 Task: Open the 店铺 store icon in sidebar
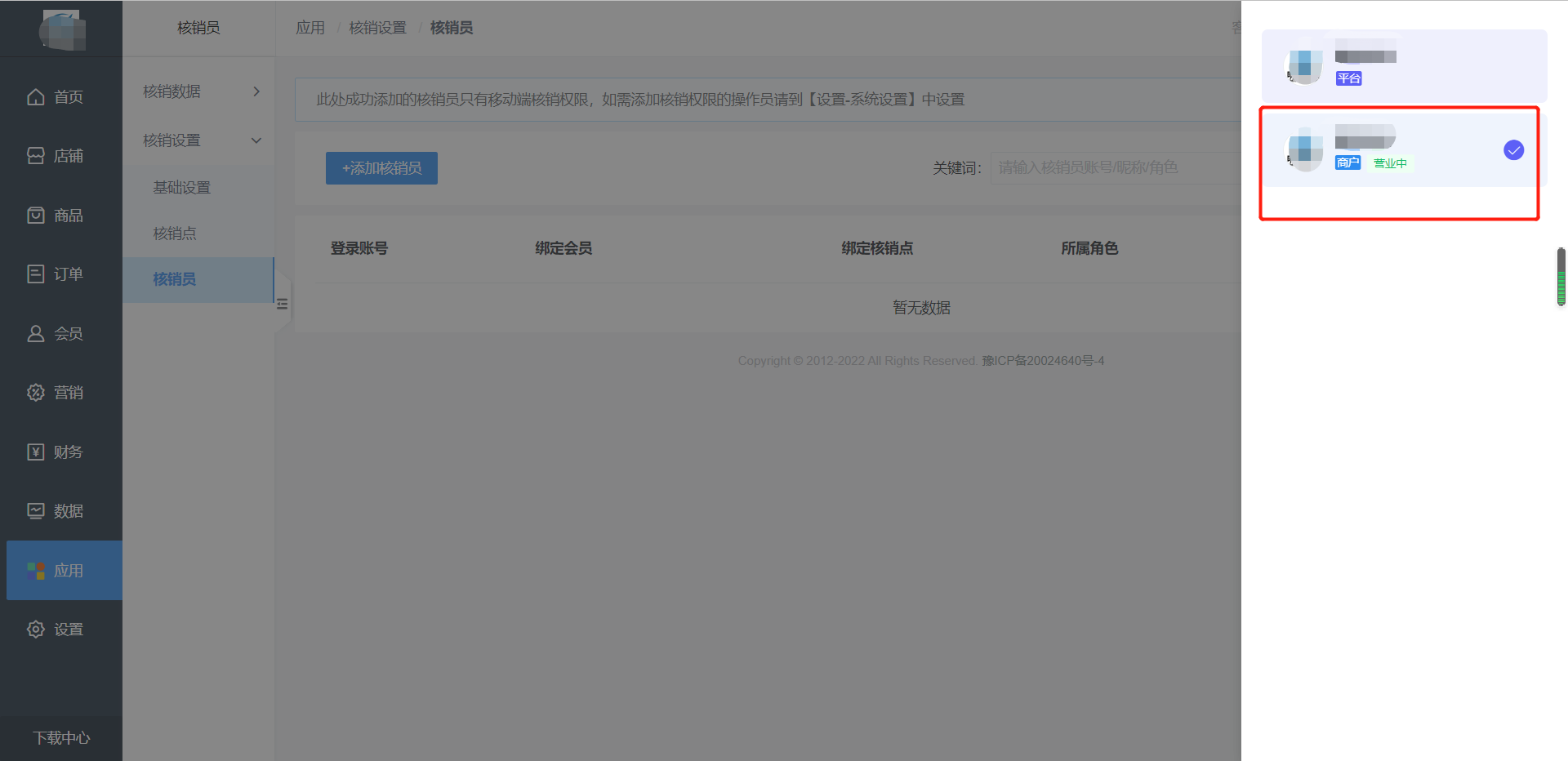pos(36,156)
